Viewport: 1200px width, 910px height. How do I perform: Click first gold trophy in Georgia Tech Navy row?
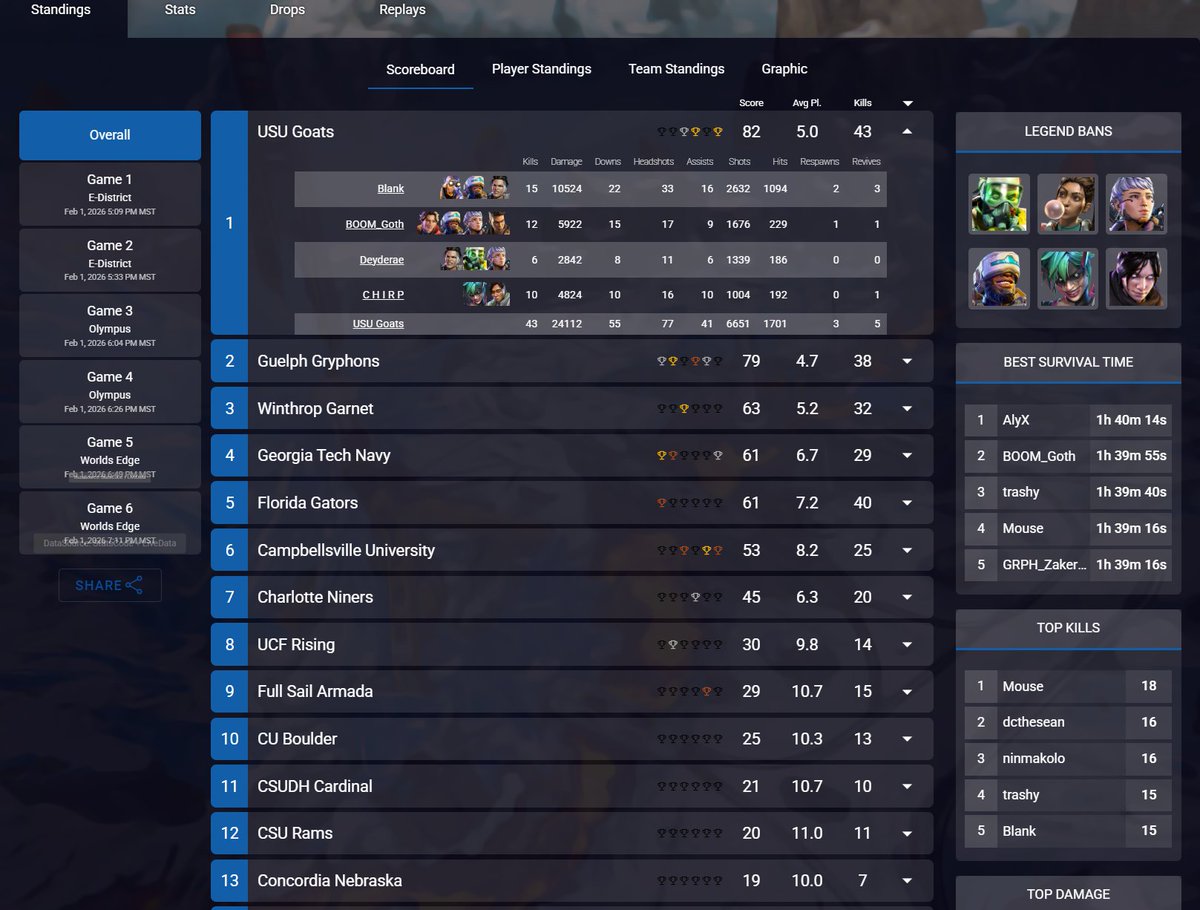662,455
